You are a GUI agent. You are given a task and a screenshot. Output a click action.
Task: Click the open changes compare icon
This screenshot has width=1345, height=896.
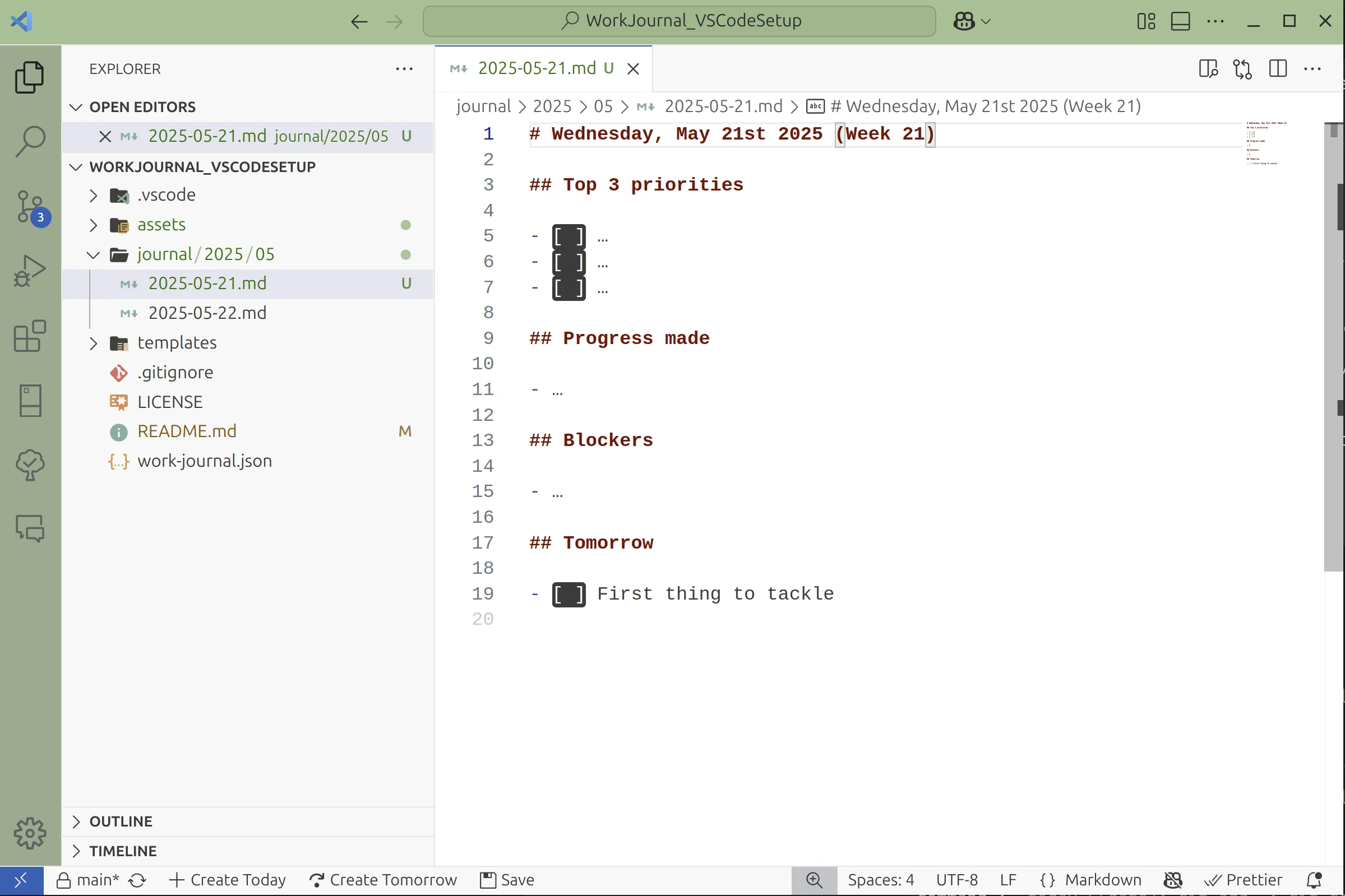click(x=1243, y=69)
